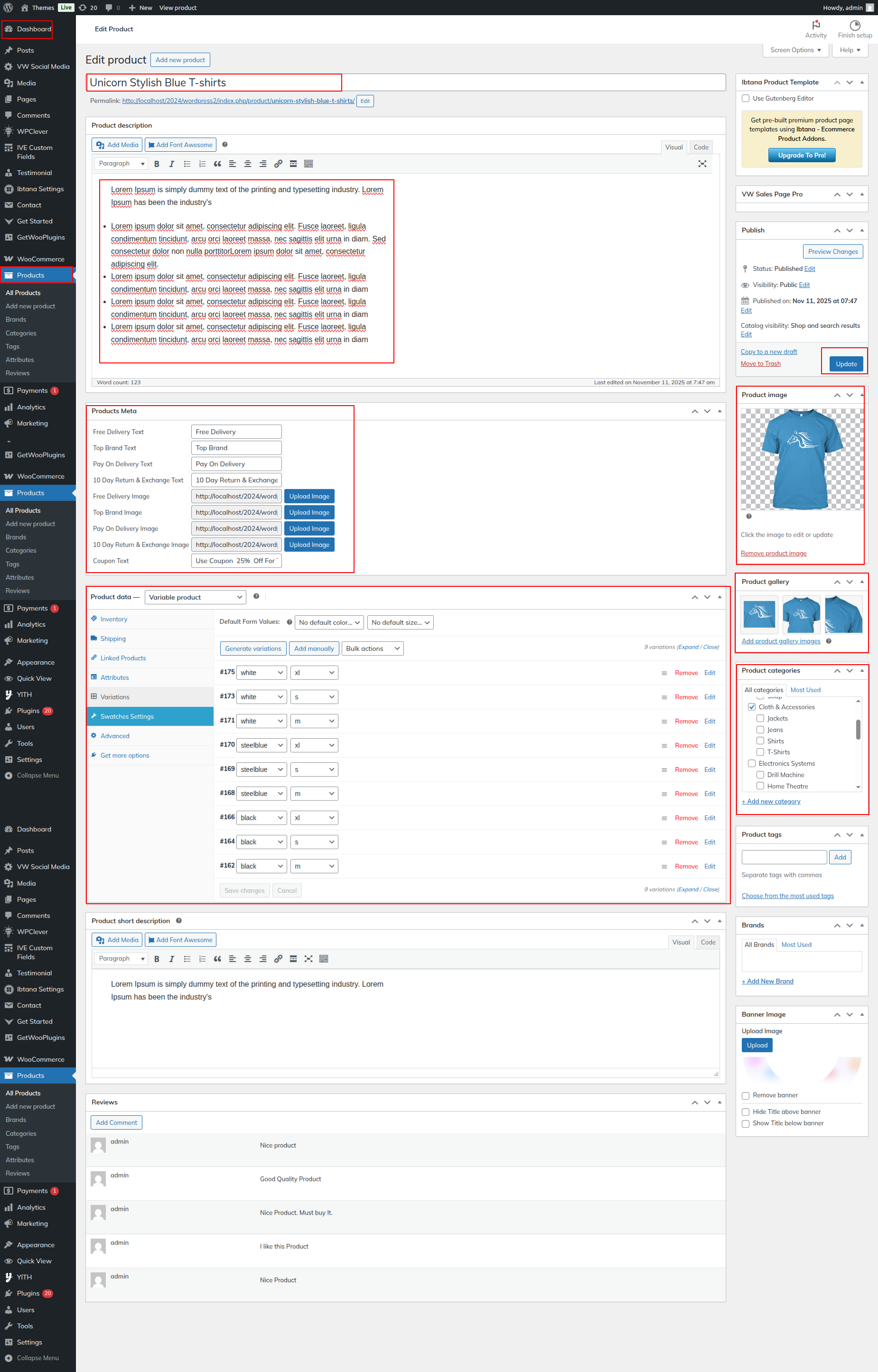
Task: Click insert link icon in short description toolbar
Action: [278, 959]
